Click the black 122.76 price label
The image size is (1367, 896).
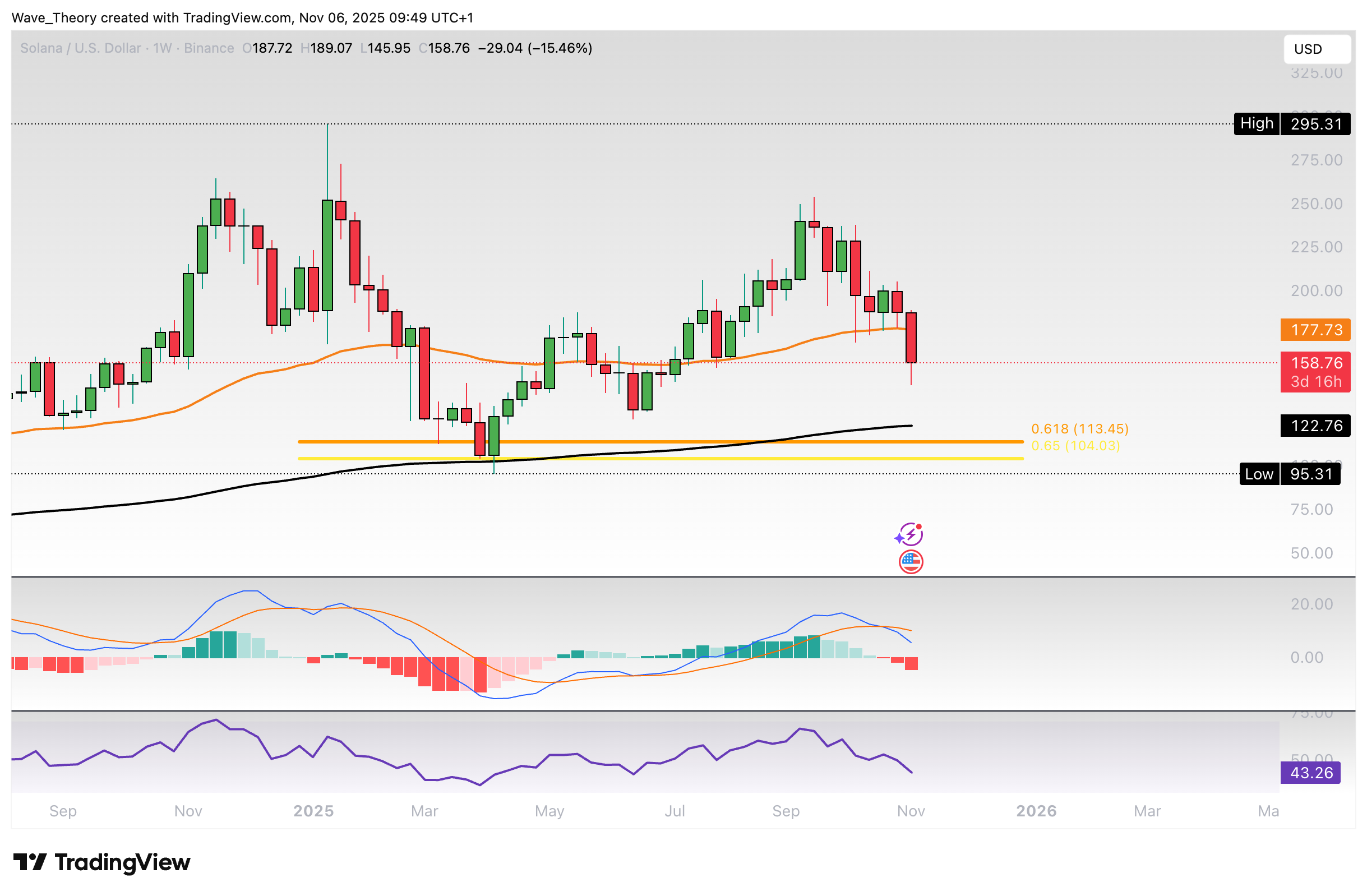click(1315, 426)
